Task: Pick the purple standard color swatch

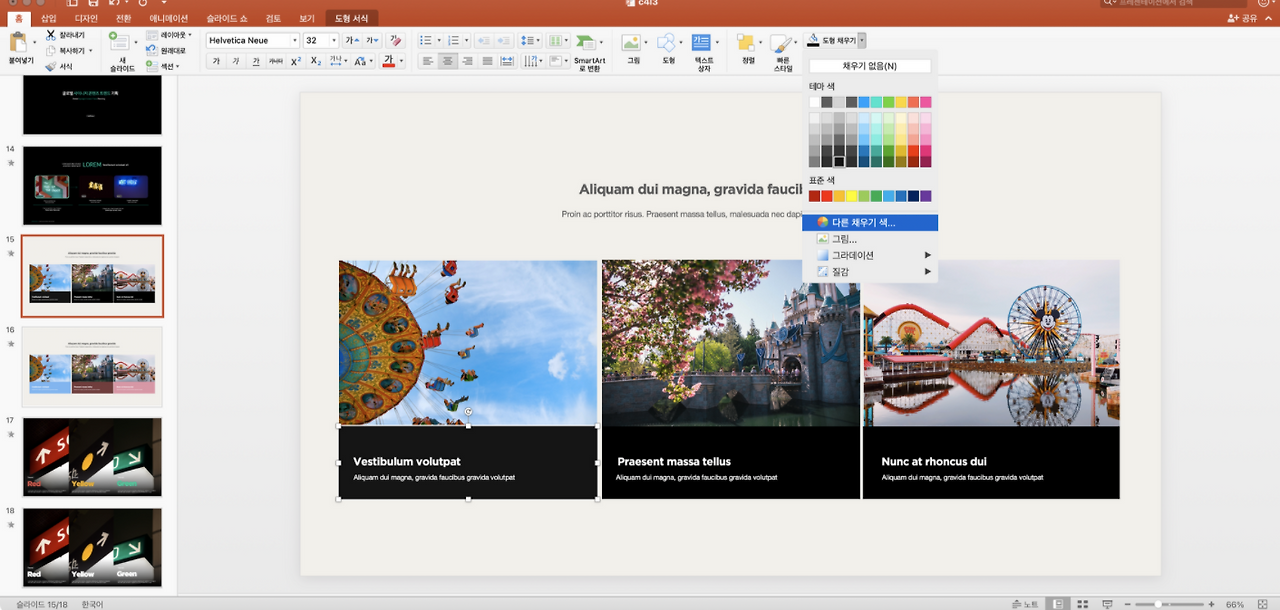Action: pyautogui.click(x=925, y=196)
